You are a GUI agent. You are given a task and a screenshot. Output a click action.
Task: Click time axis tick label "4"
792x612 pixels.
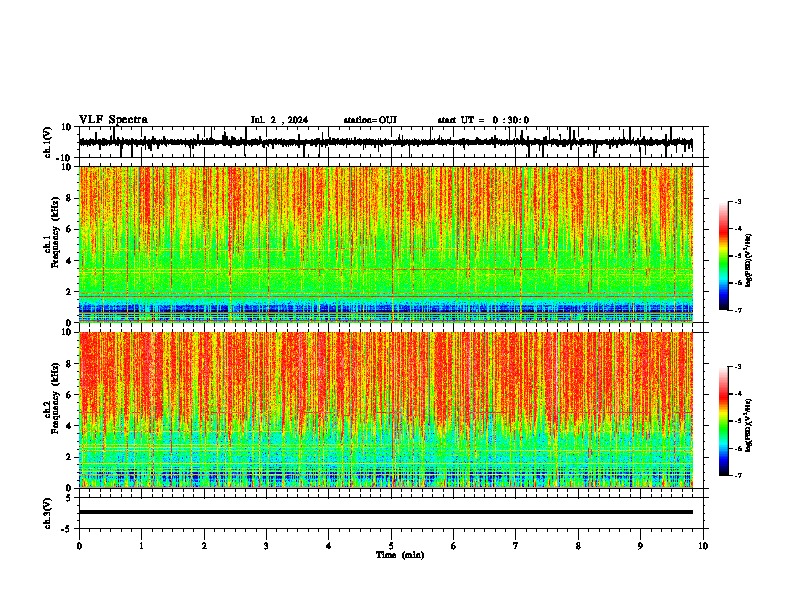coord(329,546)
